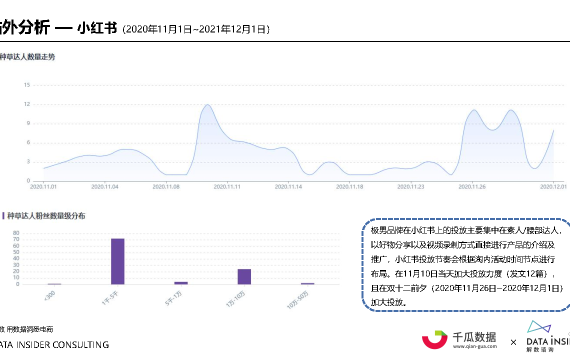Select the 10万-50万 small bar
The image size is (570, 360).
click(308, 284)
